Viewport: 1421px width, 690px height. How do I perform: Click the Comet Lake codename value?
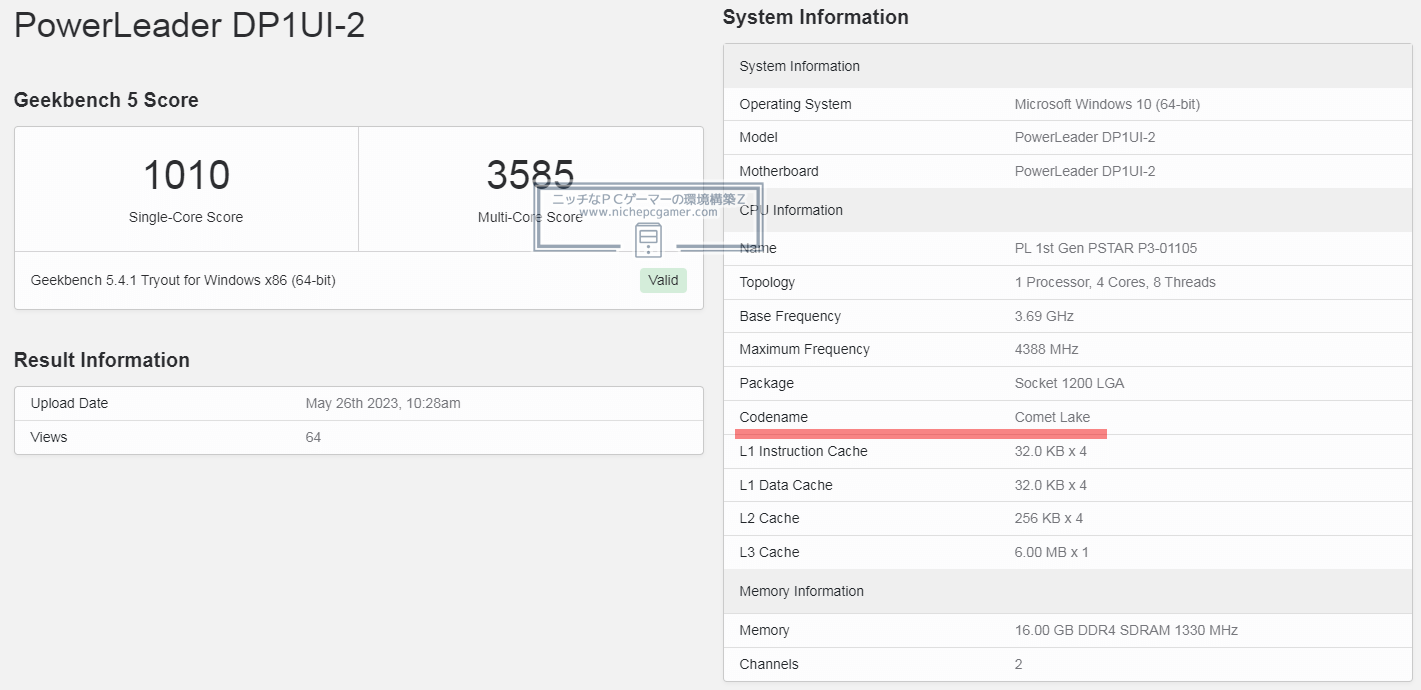coord(1052,417)
